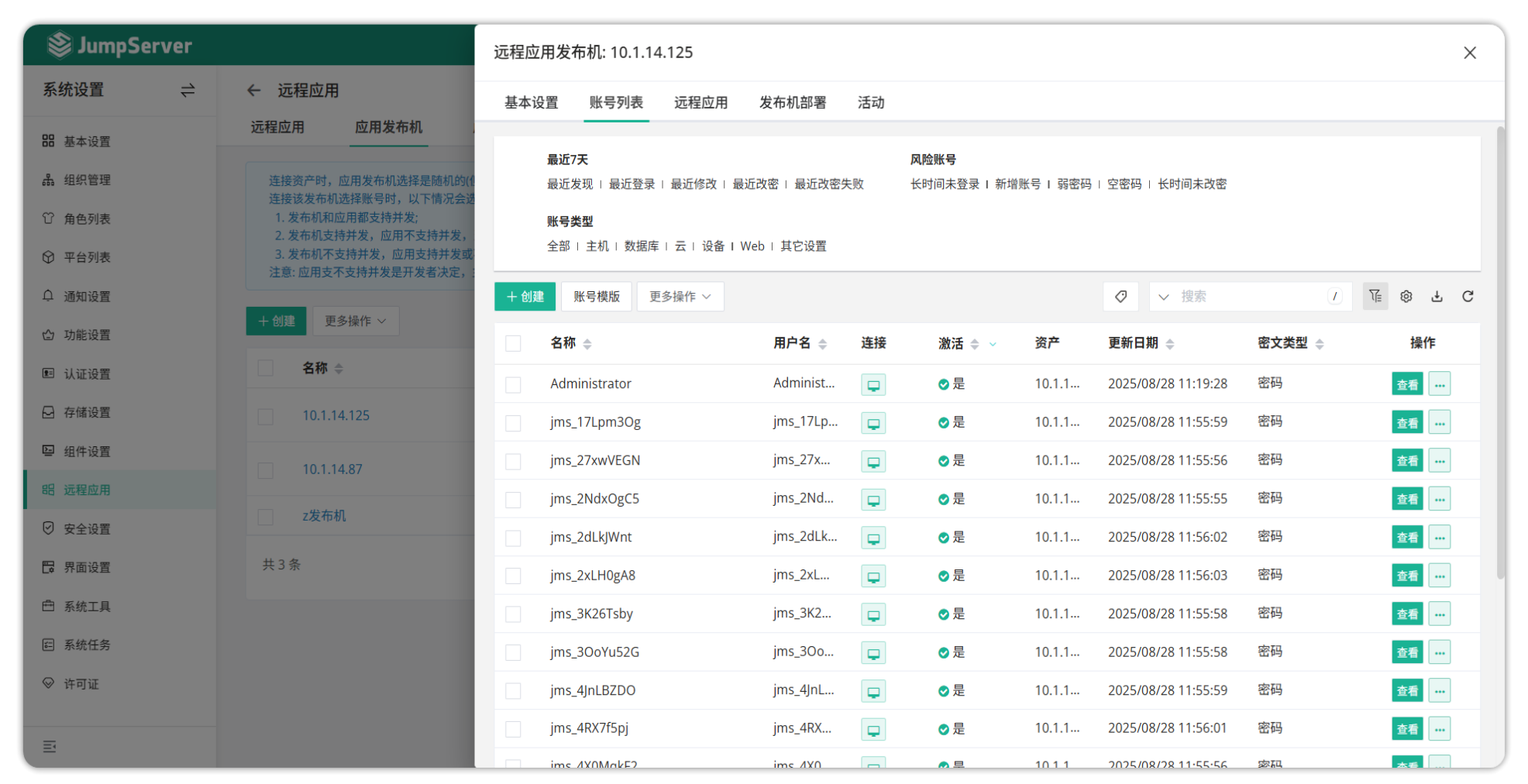This screenshot has height=784, width=1528.
Task: Click connect icon for Administrator account
Action: pyautogui.click(x=873, y=384)
